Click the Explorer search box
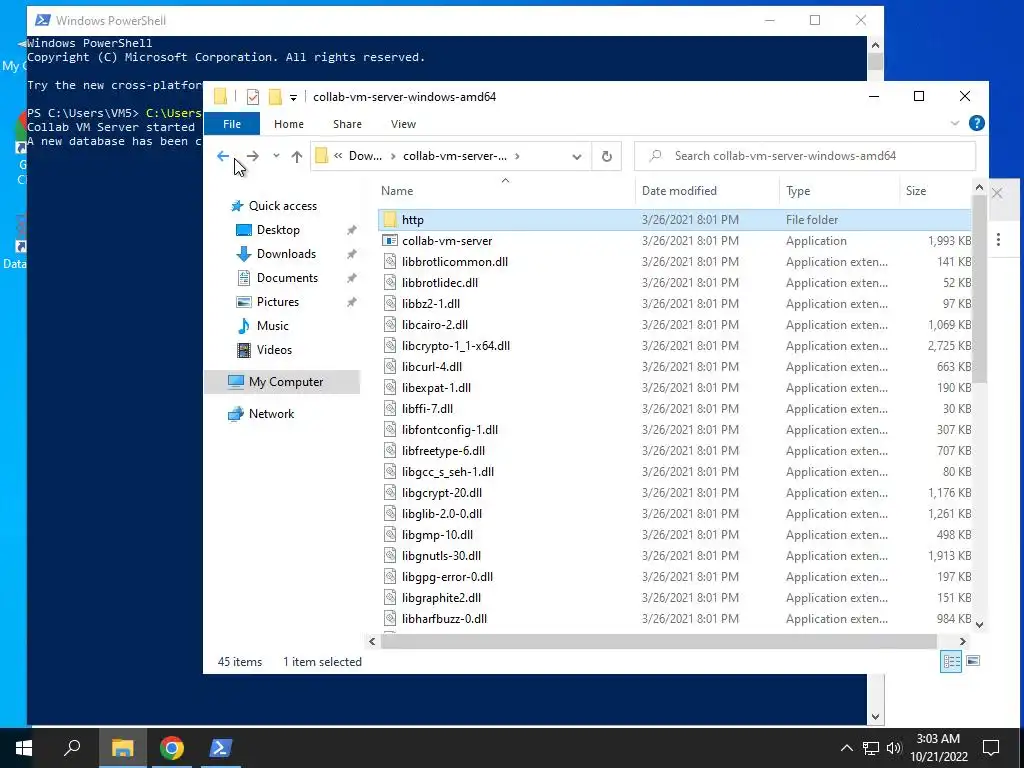Screen dimensions: 1024x768 tap(805, 156)
